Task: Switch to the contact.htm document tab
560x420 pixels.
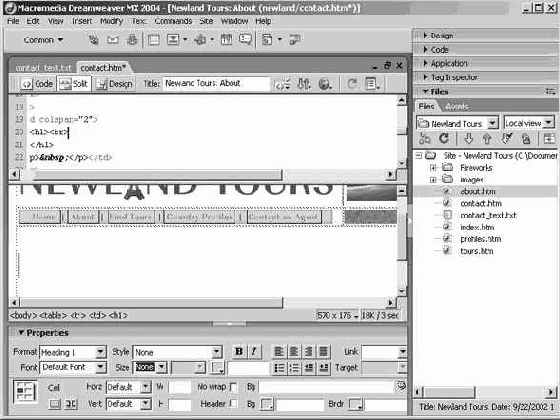Action: pos(103,68)
